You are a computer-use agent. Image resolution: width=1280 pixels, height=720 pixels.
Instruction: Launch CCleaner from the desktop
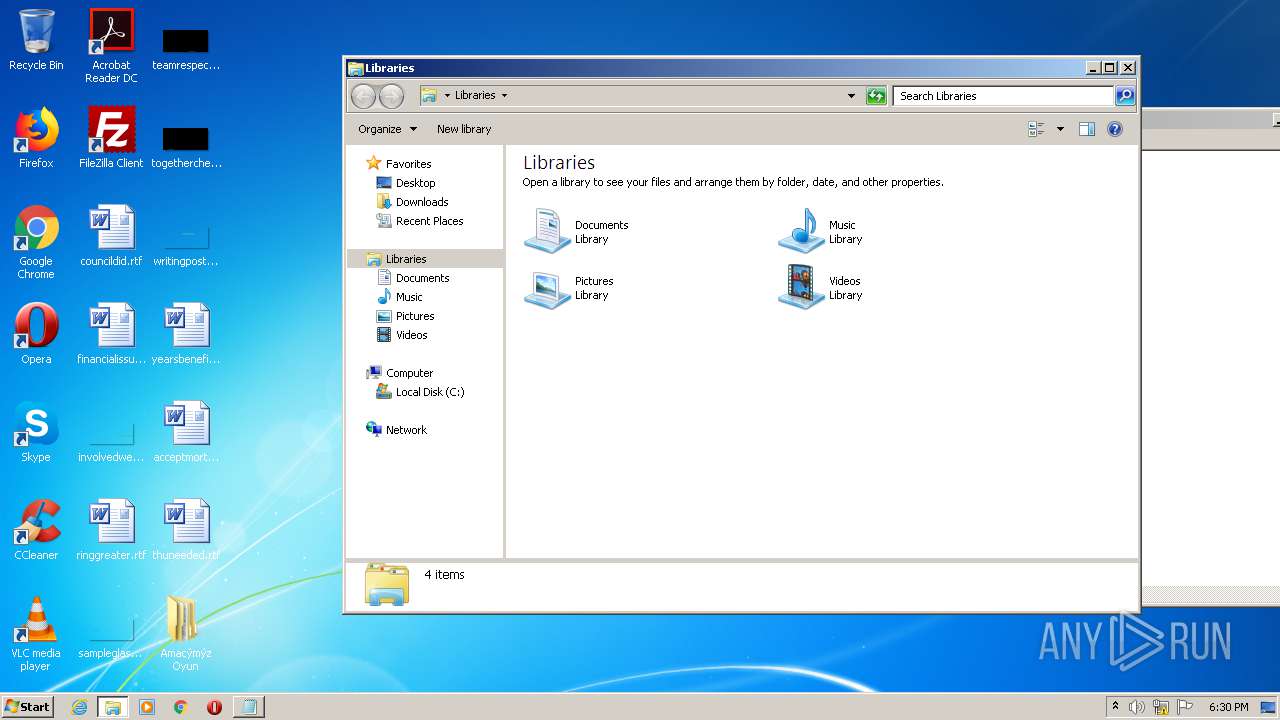click(x=36, y=530)
